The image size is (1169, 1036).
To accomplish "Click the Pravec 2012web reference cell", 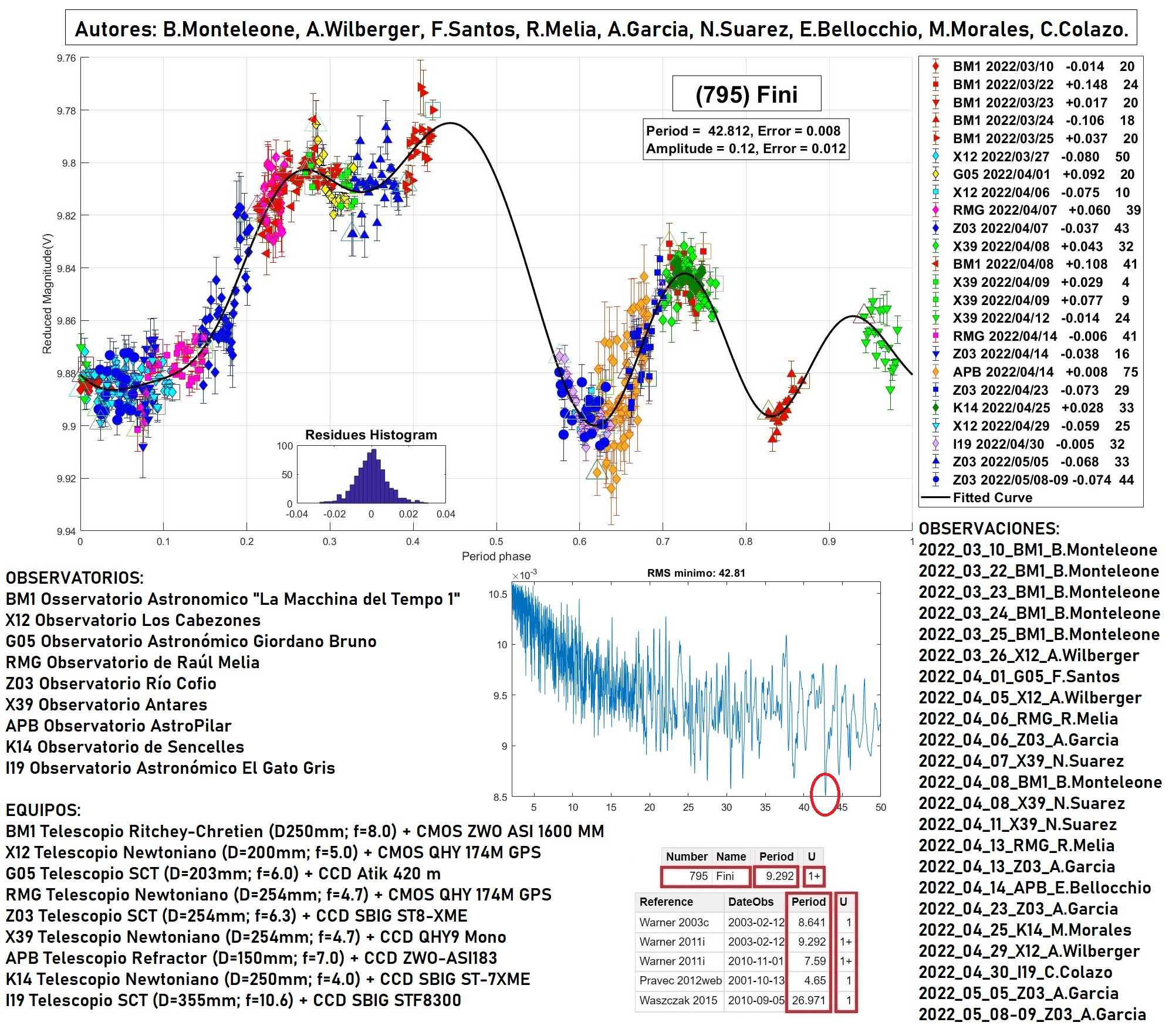I will click(x=679, y=980).
